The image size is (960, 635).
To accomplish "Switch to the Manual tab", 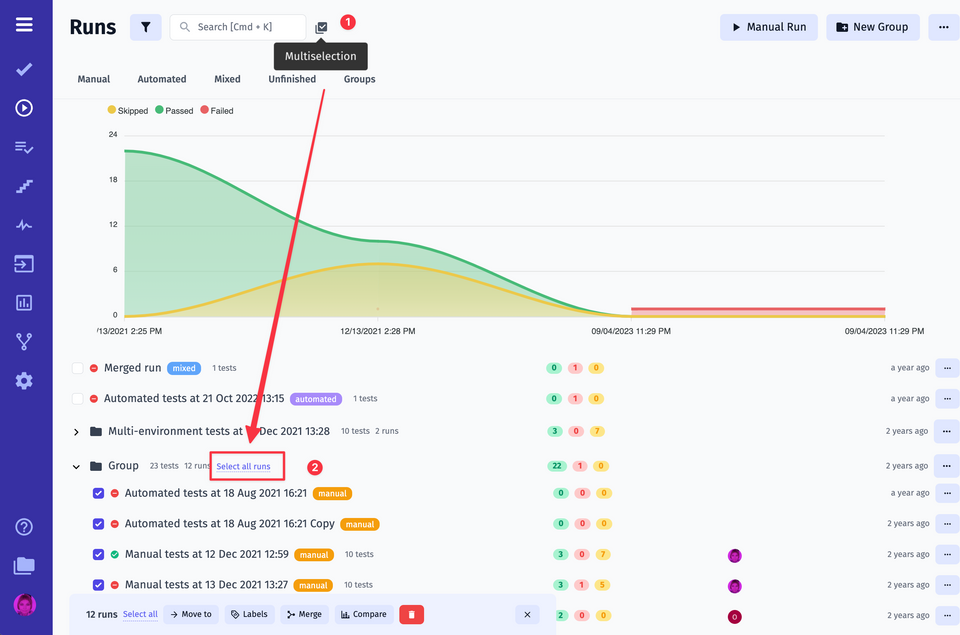I will [x=94, y=79].
